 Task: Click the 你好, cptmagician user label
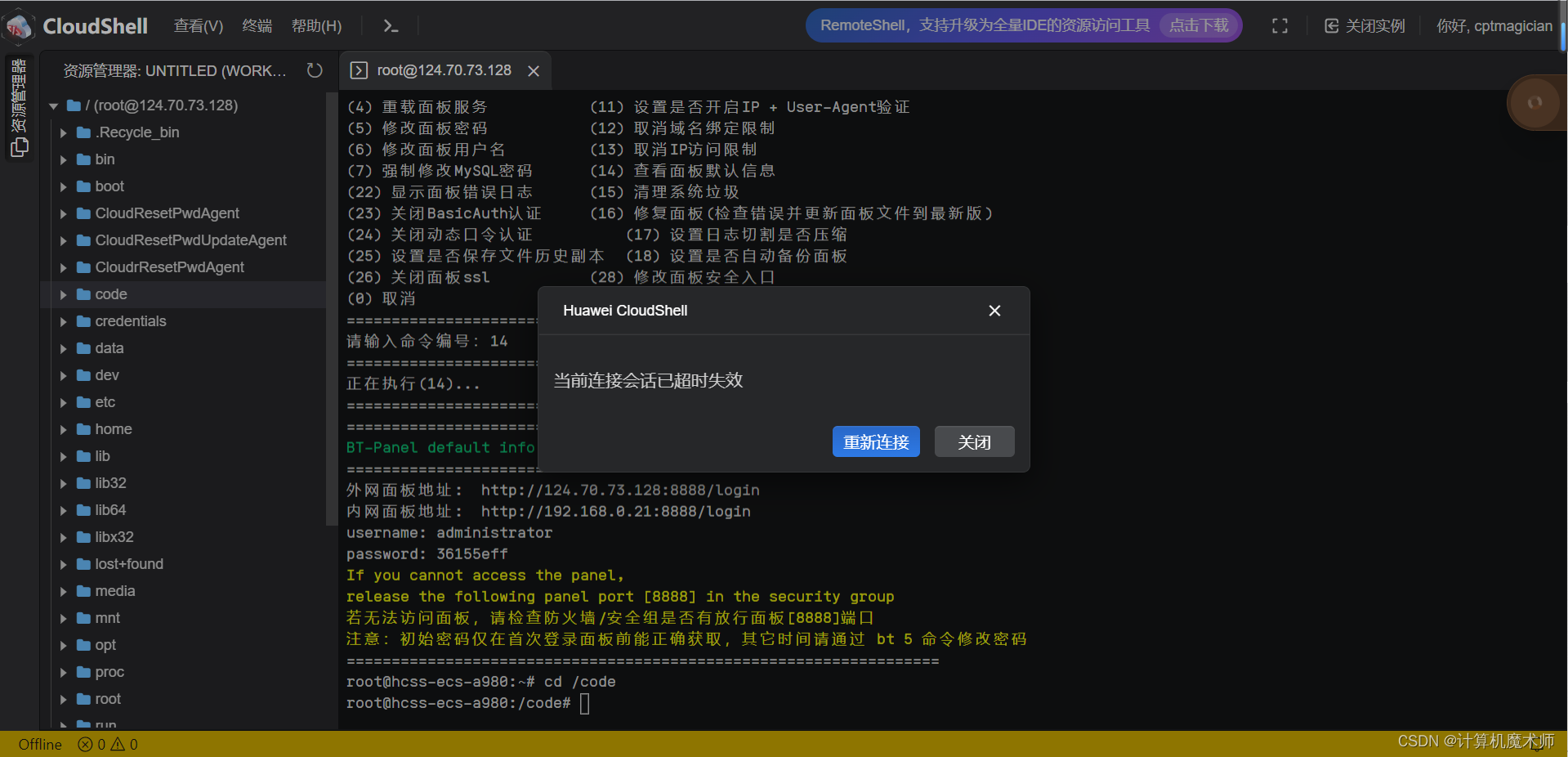click(x=1494, y=26)
